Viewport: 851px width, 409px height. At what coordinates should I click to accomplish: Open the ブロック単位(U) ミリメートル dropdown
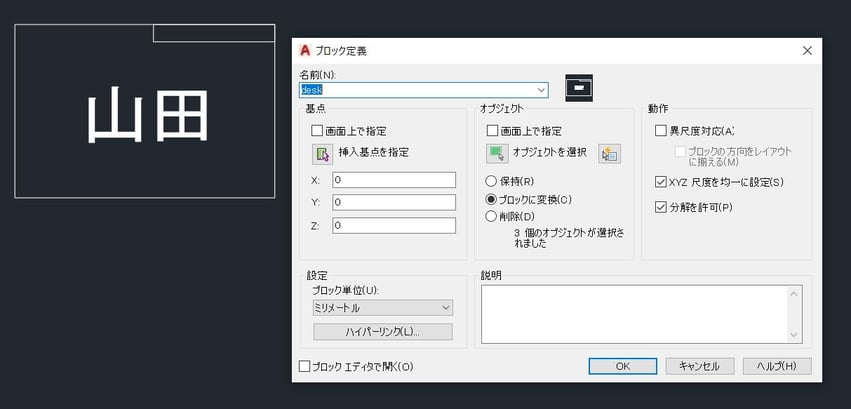click(x=383, y=308)
